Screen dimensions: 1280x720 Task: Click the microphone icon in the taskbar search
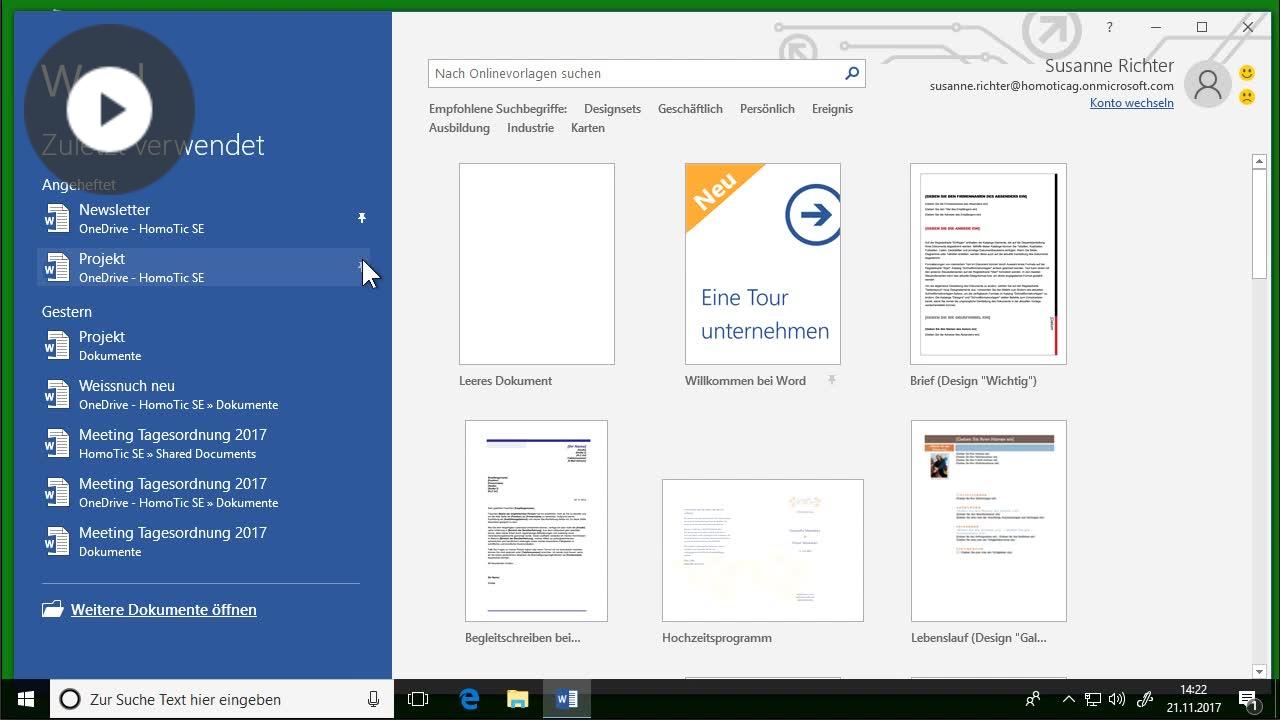coord(371,699)
